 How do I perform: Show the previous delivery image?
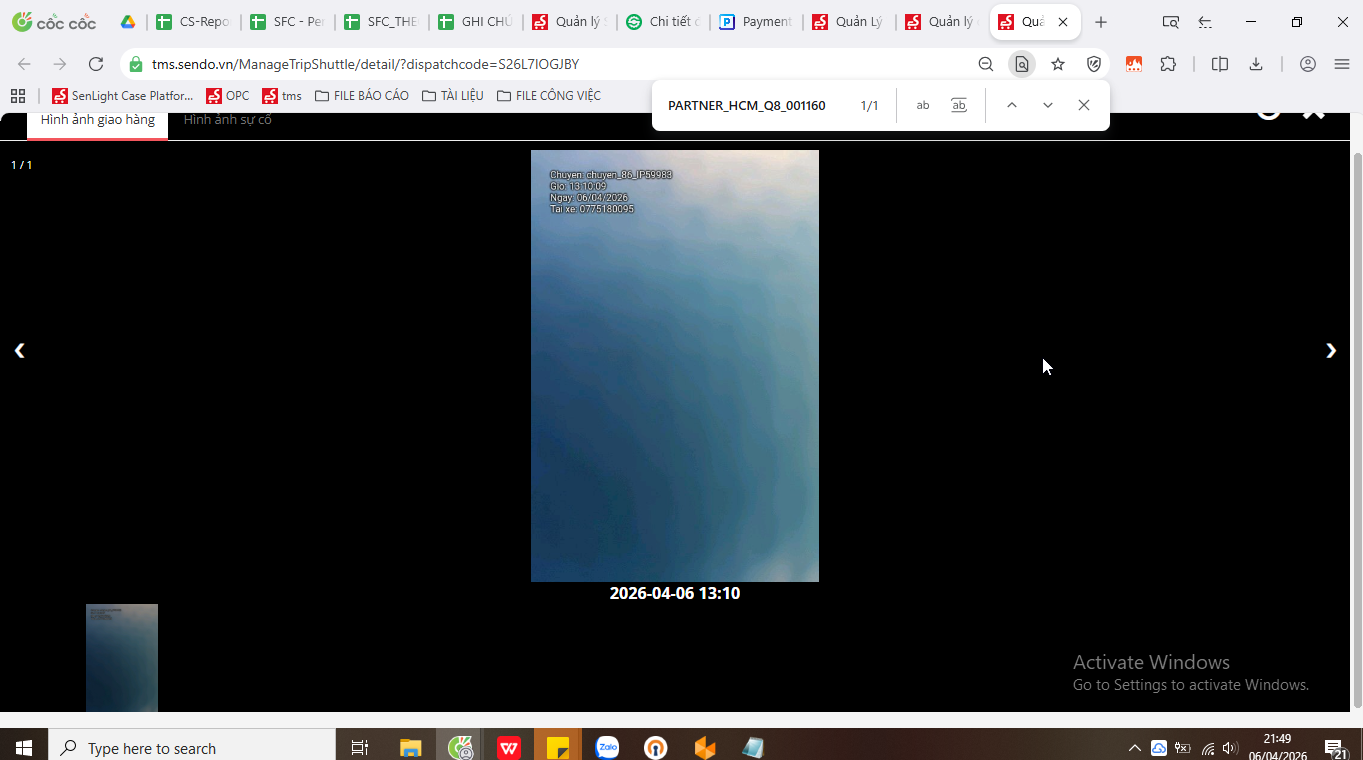point(19,350)
